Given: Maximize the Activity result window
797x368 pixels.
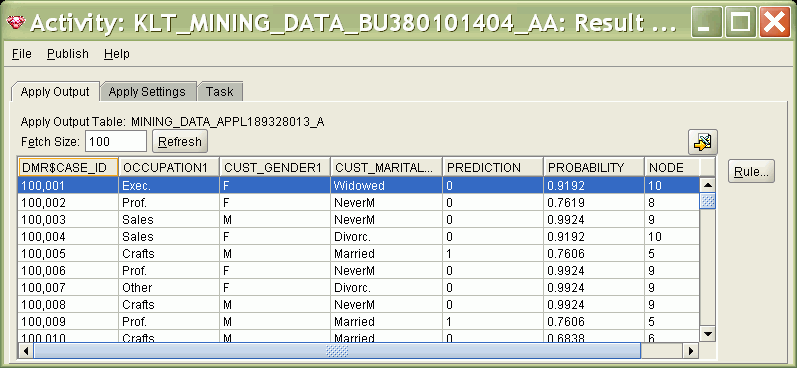Looking at the screenshot, I should (x=741, y=22).
